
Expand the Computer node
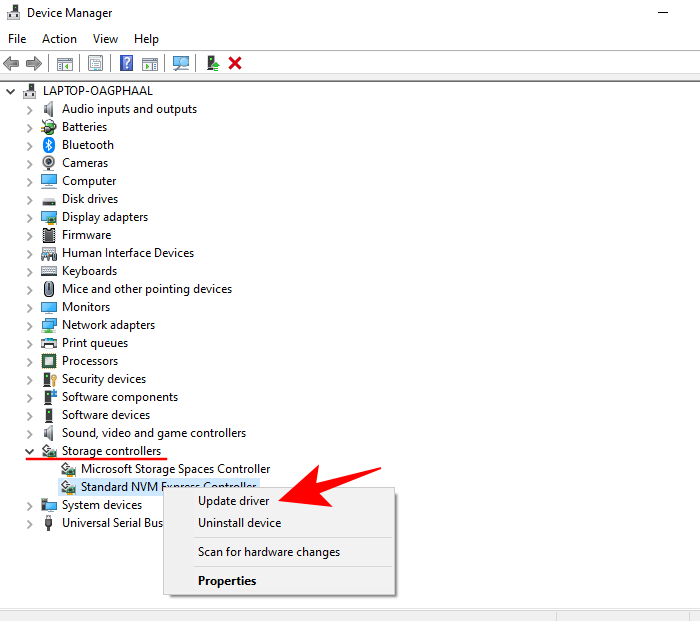point(29,182)
